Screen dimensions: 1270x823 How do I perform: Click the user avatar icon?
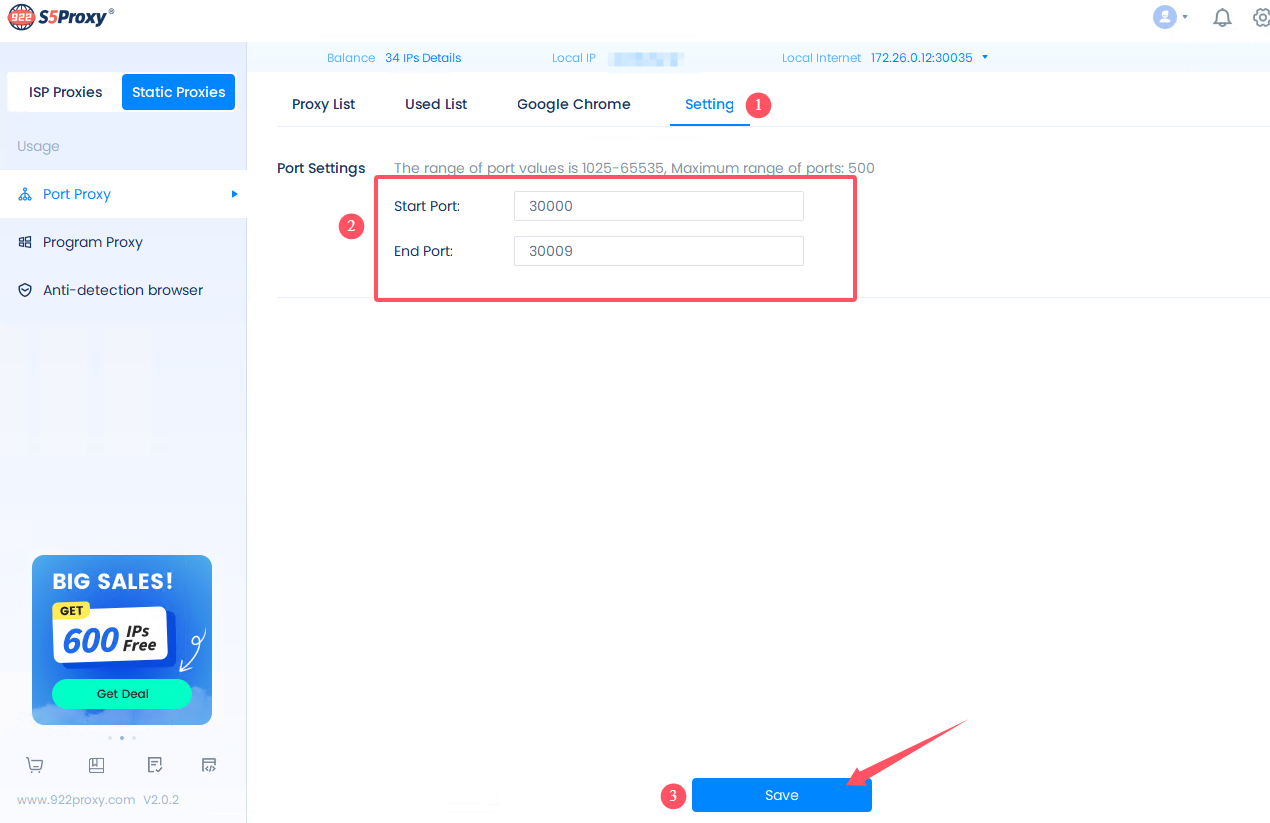(x=1164, y=17)
